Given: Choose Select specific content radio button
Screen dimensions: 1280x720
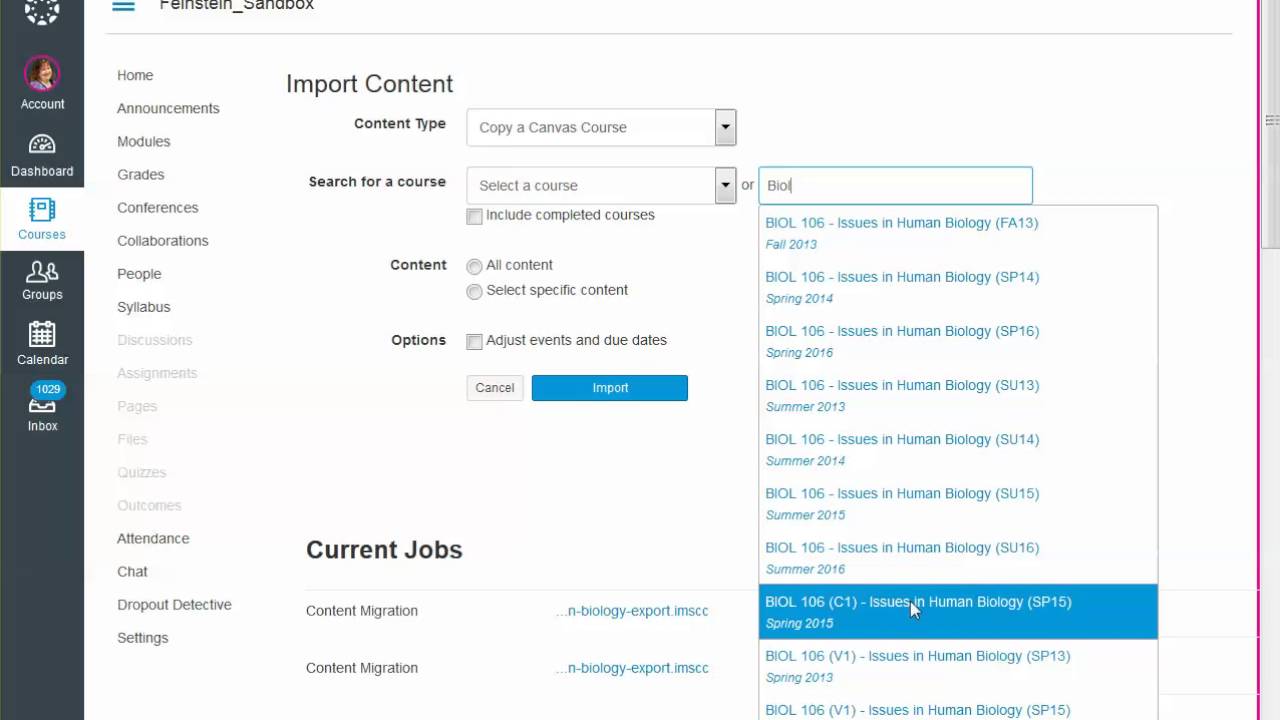Looking at the screenshot, I should pyautogui.click(x=475, y=291).
